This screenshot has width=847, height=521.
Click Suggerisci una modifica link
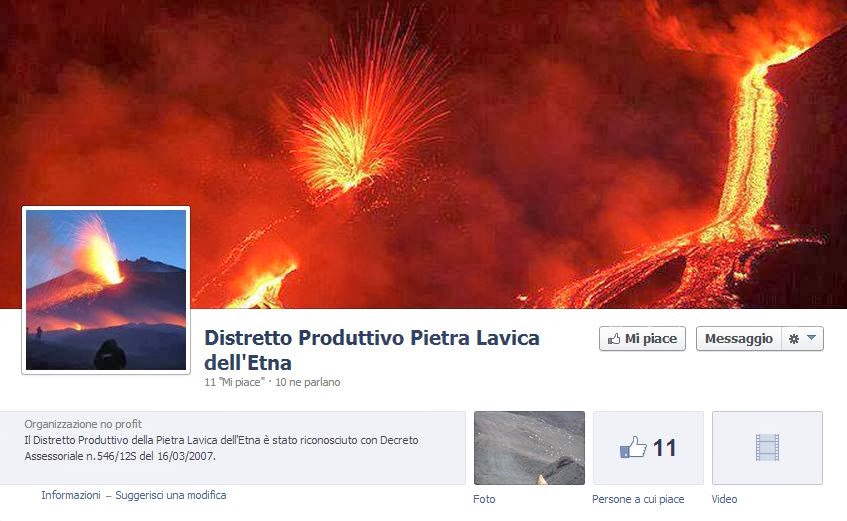coord(171,495)
